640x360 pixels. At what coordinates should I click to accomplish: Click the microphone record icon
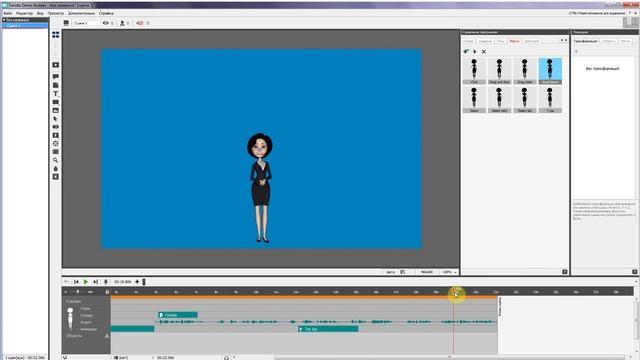coord(106,282)
